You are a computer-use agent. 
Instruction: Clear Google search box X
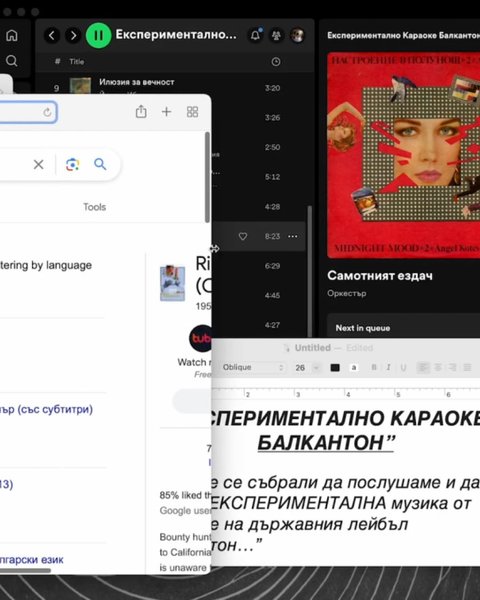(38, 165)
